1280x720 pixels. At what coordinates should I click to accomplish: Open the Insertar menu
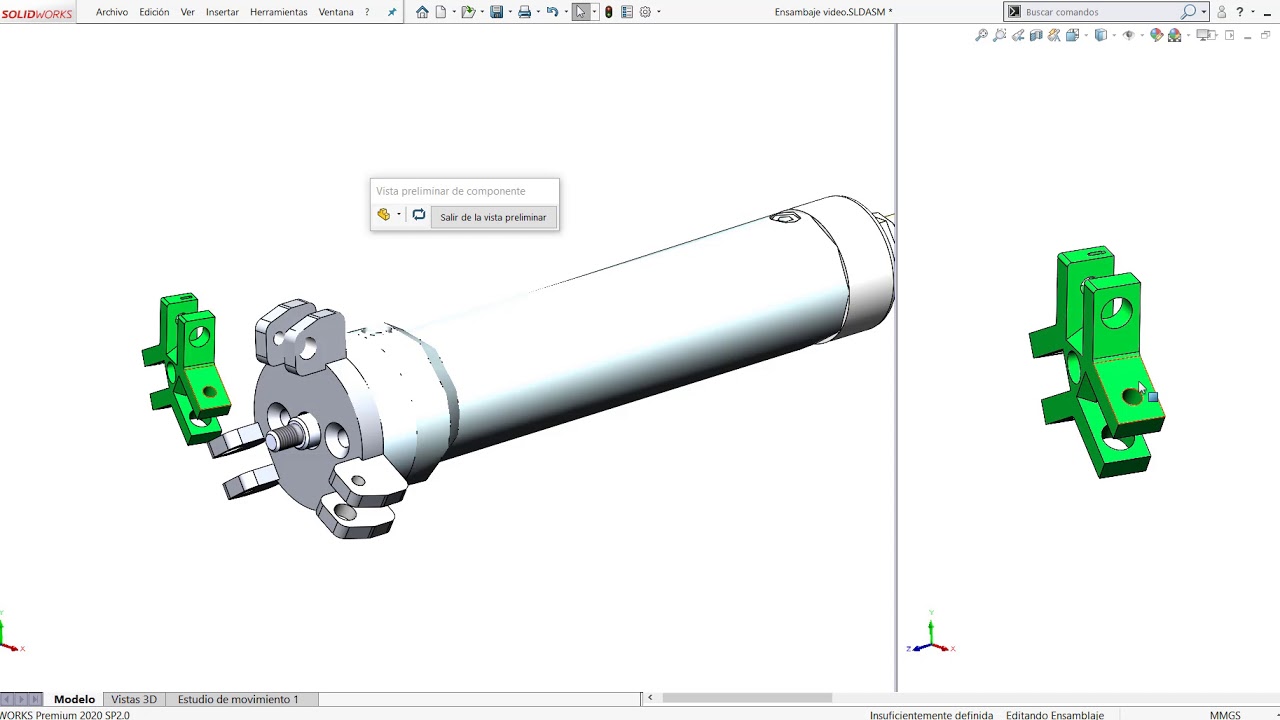pyautogui.click(x=222, y=12)
